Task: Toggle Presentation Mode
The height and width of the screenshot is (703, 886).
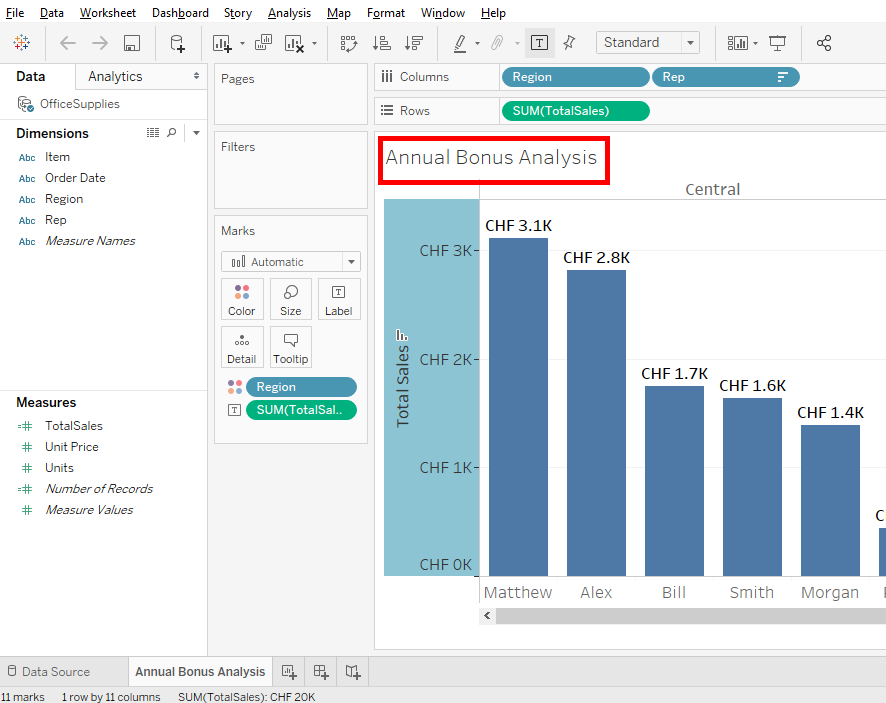Action: click(779, 42)
